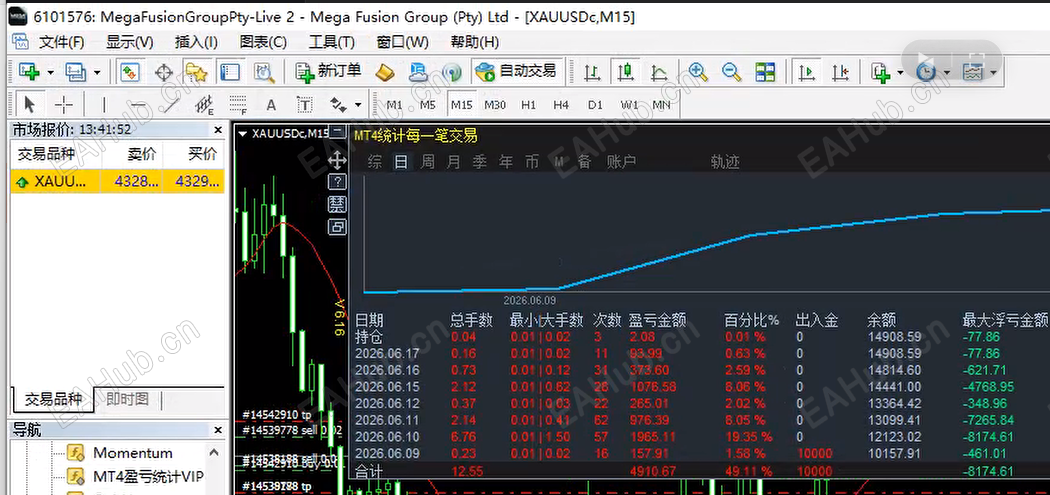The image size is (1050, 495).
Task: Open MetaEditor with the yellow book icon
Action: click(384, 72)
